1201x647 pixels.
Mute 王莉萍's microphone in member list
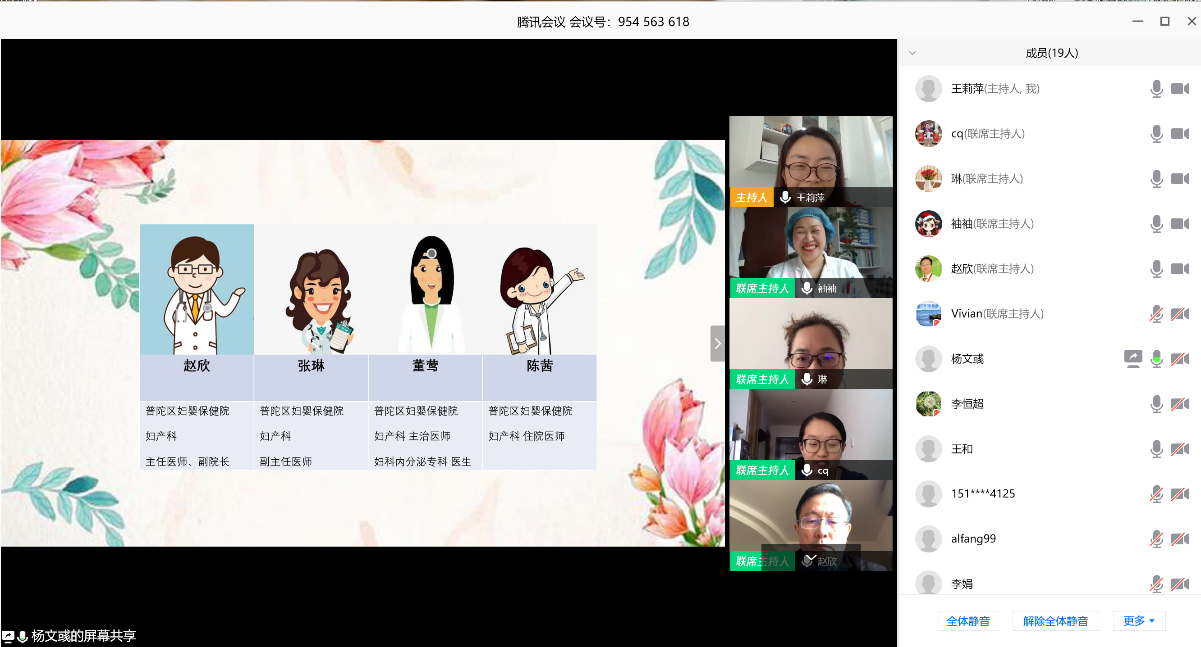pos(1156,89)
